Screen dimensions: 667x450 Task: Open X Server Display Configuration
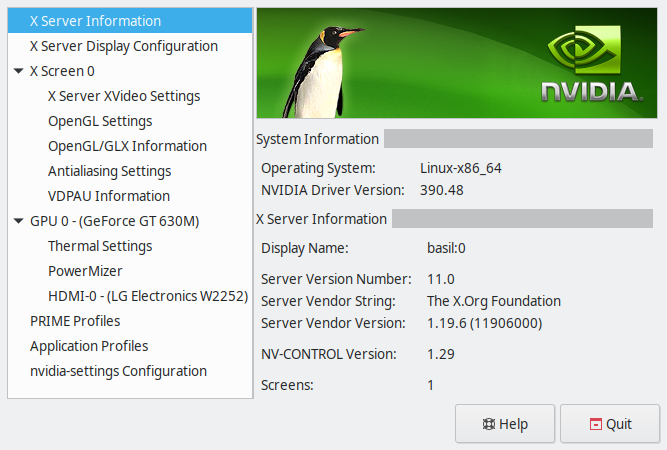click(x=123, y=46)
